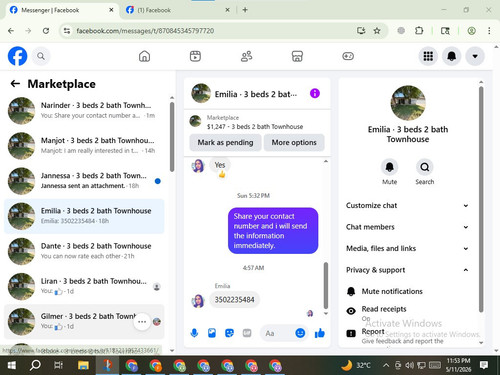
Task: Open Jannessa conversation
Action: 84,181
